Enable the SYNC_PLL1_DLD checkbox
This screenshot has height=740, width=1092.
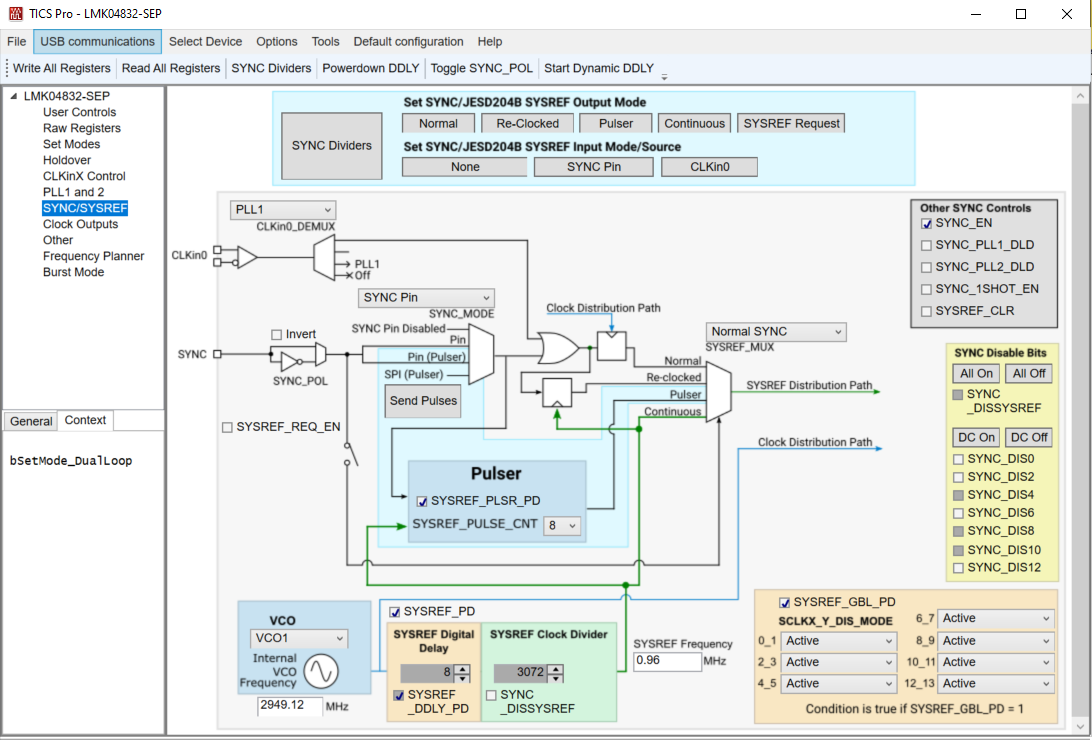tap(926, 245)
